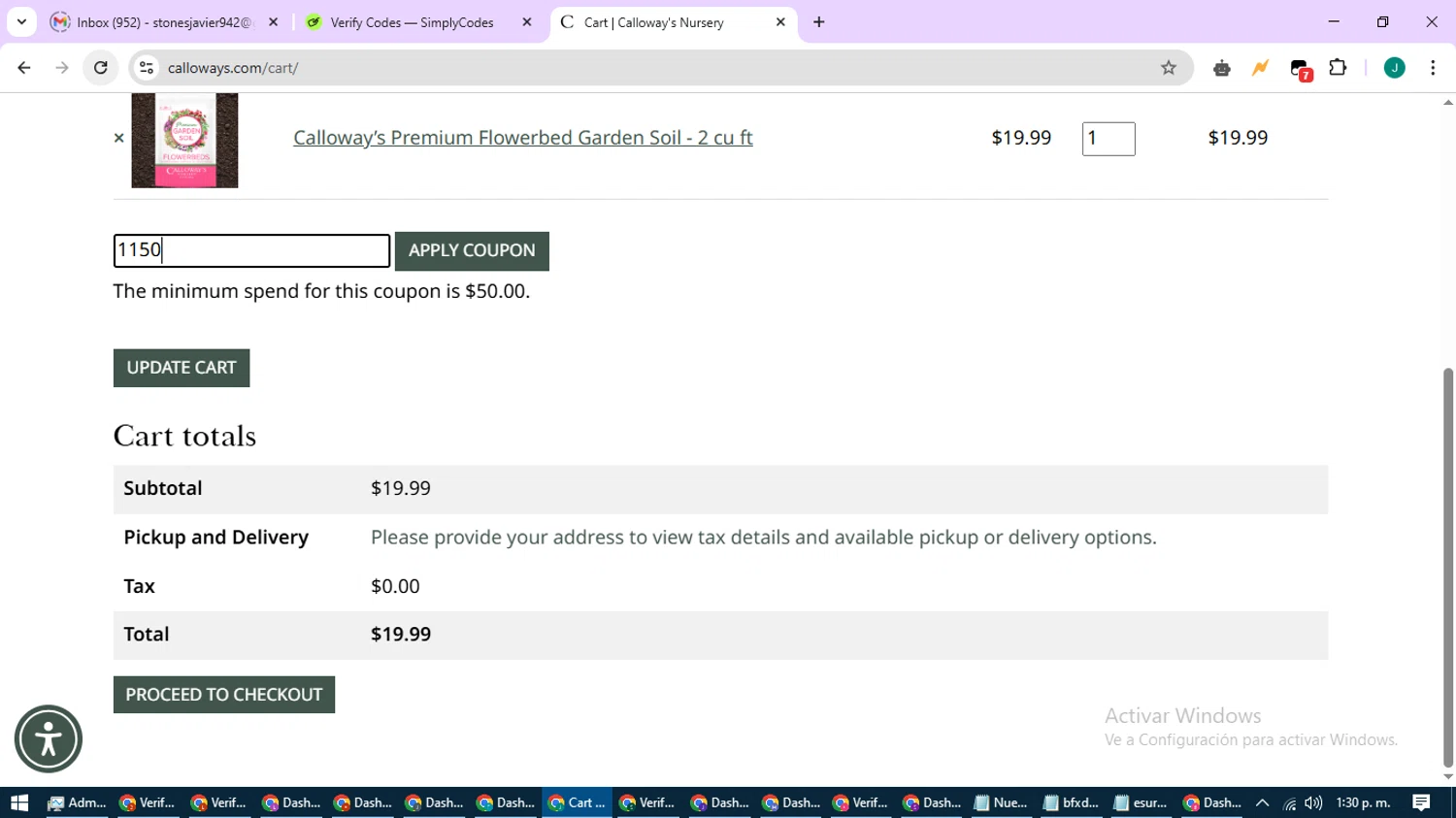
Task: Click the scrollbar up arrow
Action: point(1448,102)
